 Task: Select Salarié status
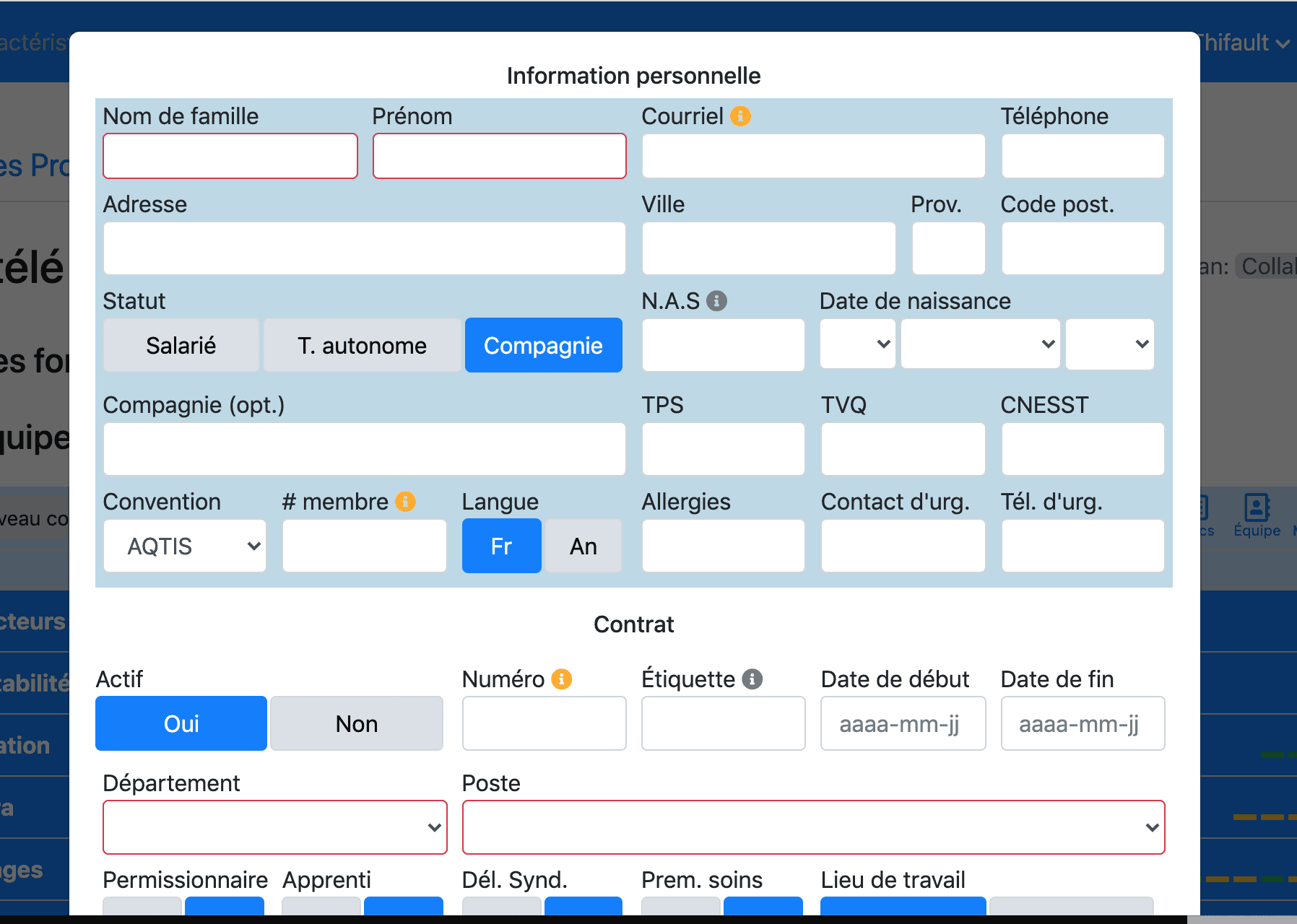pyautogui.click(x=181, y=346)
